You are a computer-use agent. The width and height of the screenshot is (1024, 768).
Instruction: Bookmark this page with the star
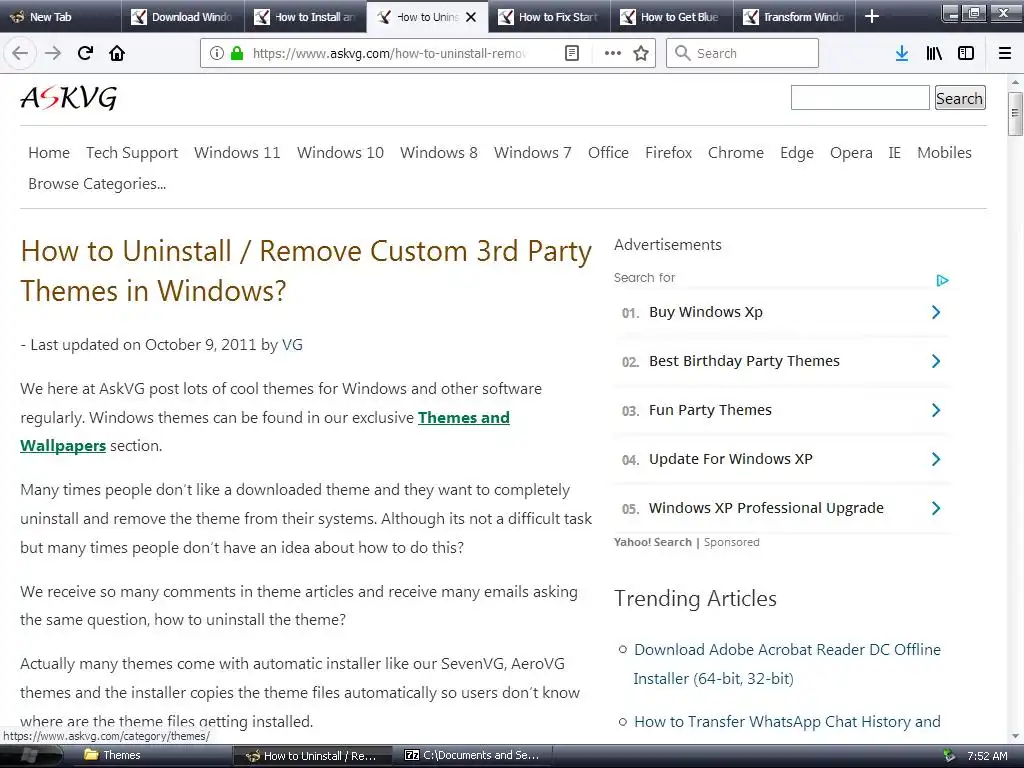point(641,53)
